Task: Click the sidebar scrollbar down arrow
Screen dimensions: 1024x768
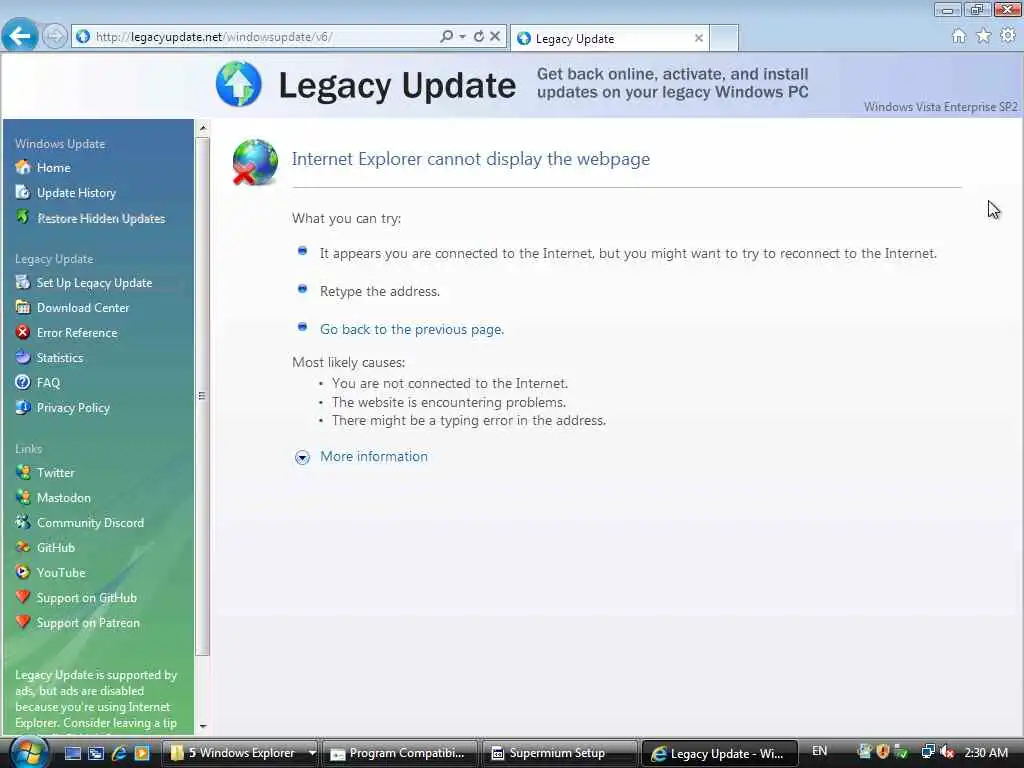Action: tap(203, 726)
